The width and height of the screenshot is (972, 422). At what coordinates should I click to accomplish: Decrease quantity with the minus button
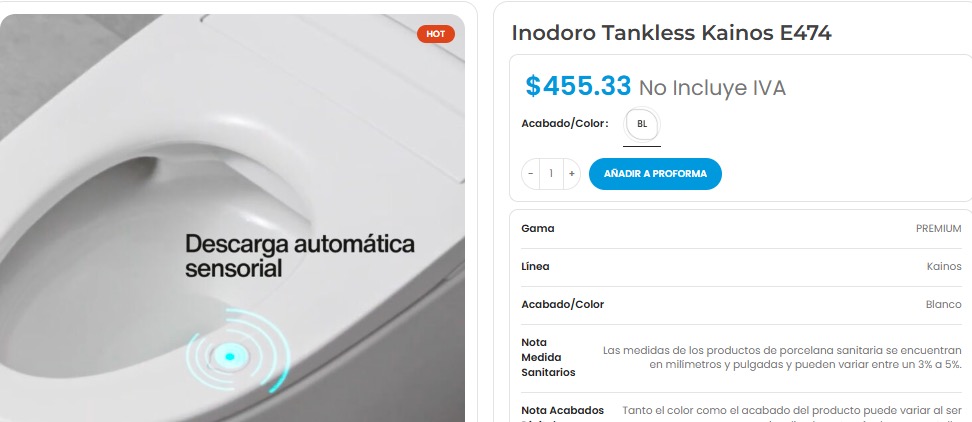531,174
